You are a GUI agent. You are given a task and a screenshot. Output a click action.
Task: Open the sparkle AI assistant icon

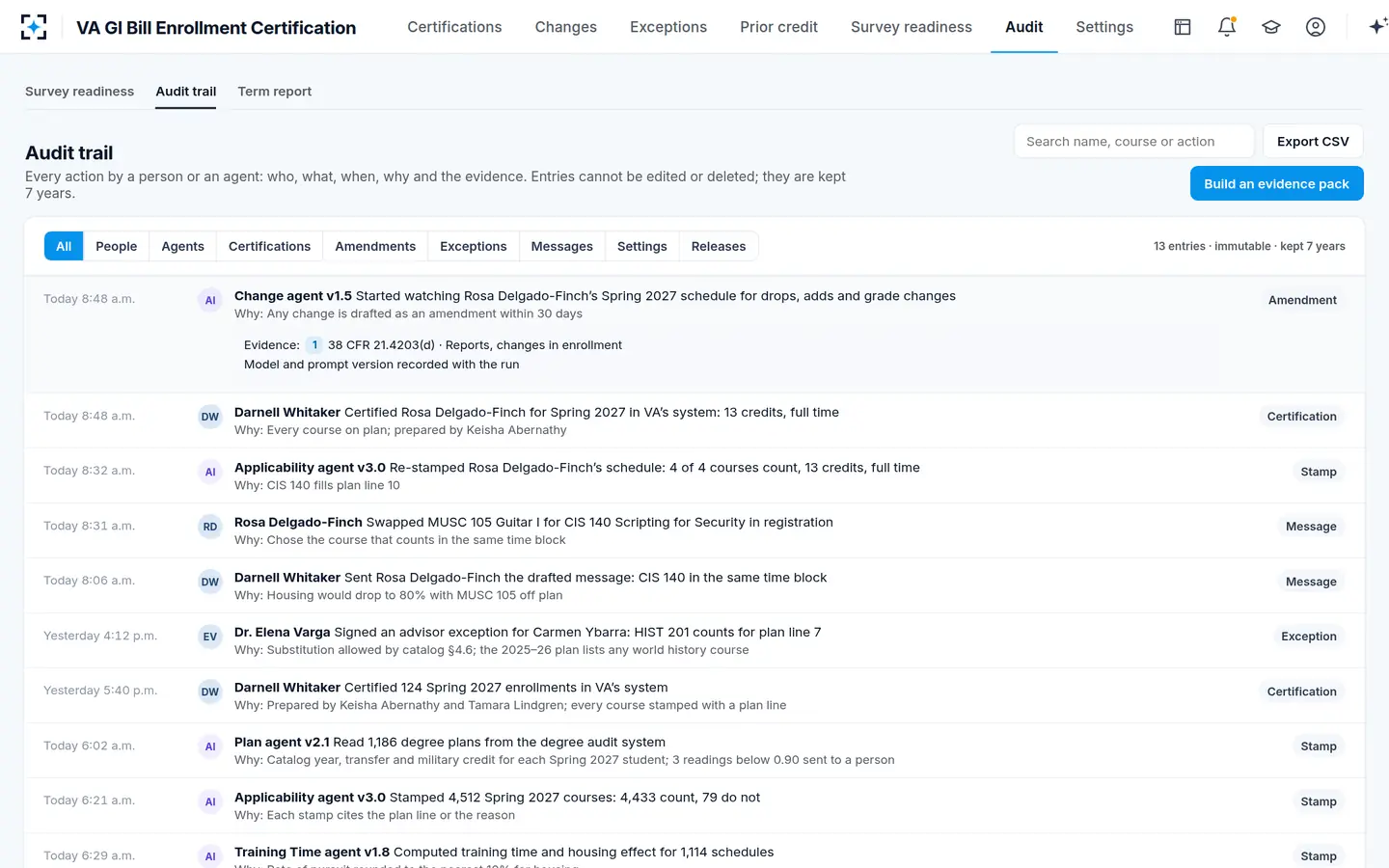[x=1377, y=27]
